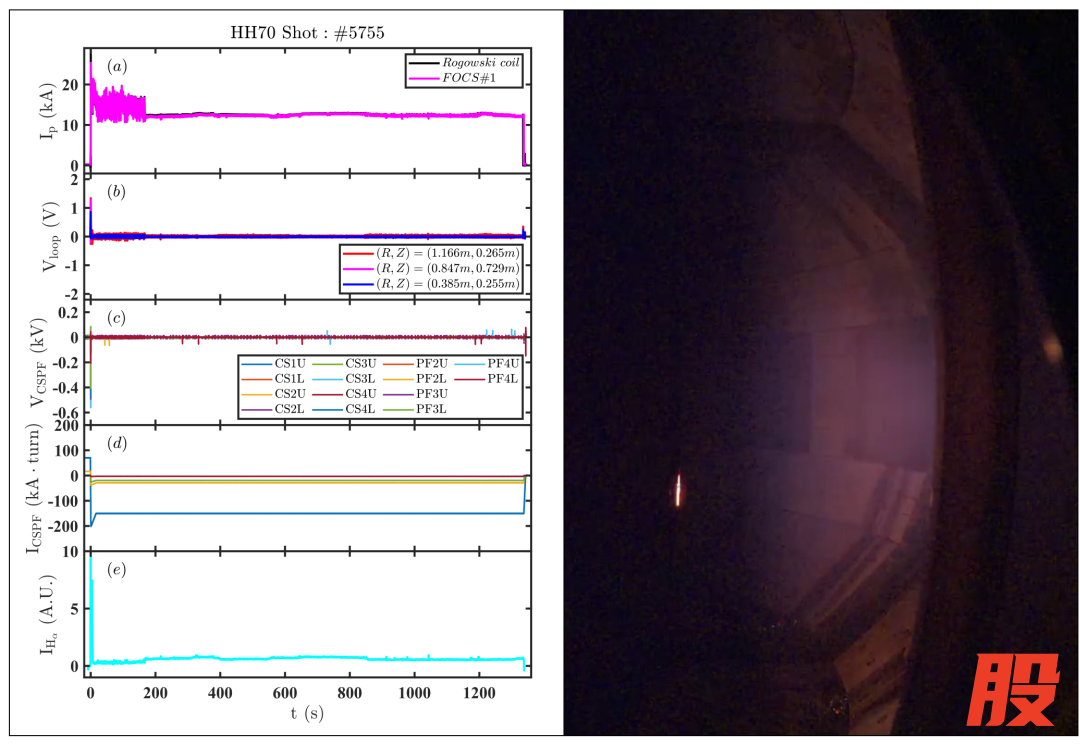The image size is (1080, 745).
Task: Select the FOCS#1 legend label
Action: tap(475, 78)
